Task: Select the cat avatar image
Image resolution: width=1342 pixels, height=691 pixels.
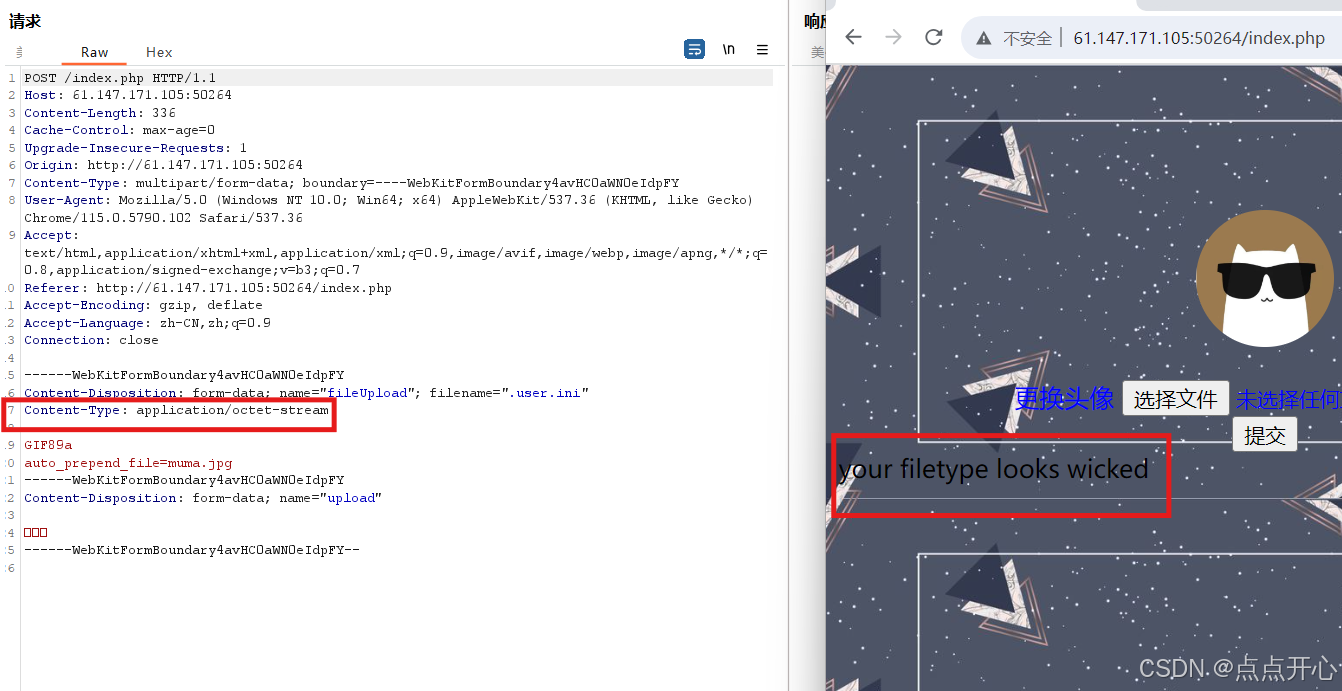Action: click(x=1265, y=279)
